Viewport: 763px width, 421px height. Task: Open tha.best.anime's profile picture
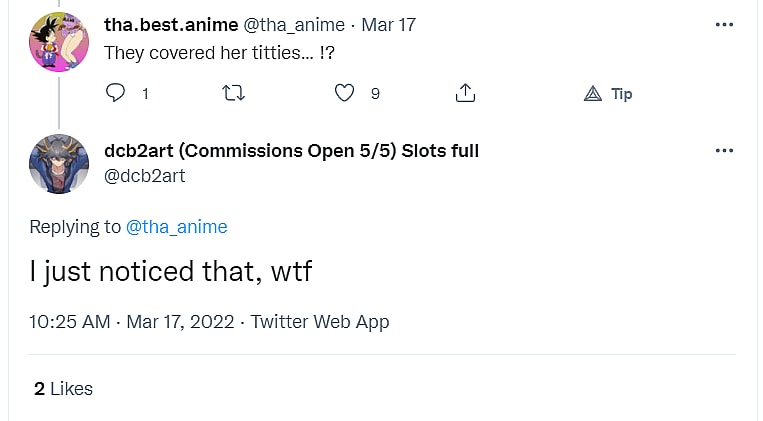click(x=59, y=42)
